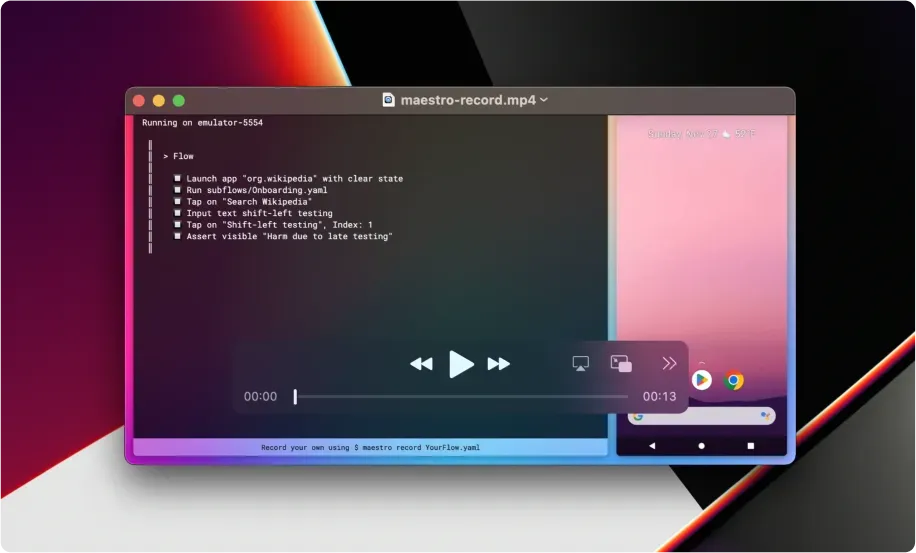Click 'Tap on "Search Wikipedia"' text
The width and height of the screenshot is (916, 553).
click(249, 202)
